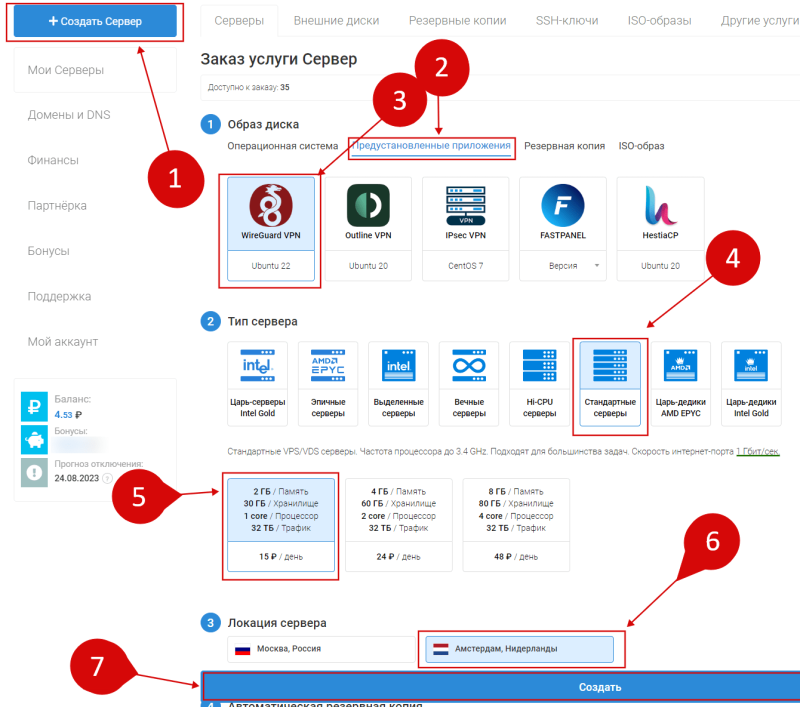
Task: Open Бонусы in the sidebar
Action: point(48,251)
